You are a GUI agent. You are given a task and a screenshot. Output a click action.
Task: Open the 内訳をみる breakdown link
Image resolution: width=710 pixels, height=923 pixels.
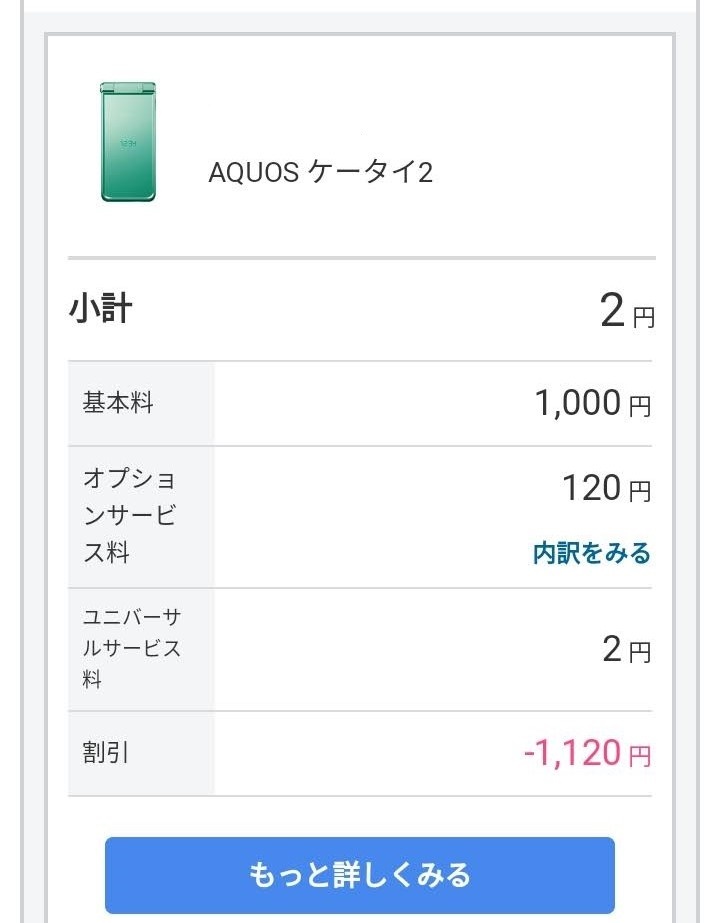[591, 553]
